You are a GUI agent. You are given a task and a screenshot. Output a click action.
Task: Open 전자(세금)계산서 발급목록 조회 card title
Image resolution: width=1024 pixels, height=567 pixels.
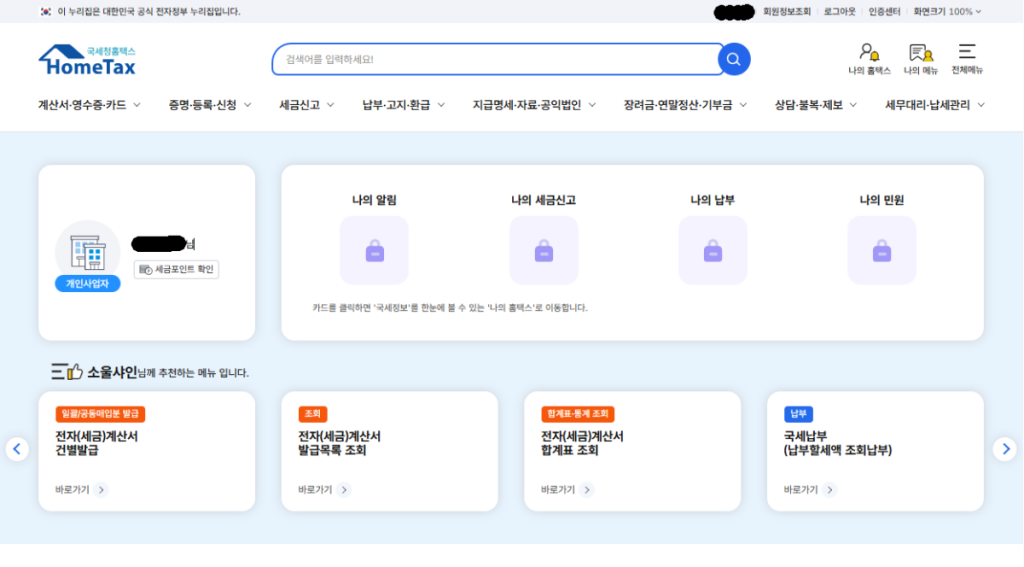click(x=340, y=444)
